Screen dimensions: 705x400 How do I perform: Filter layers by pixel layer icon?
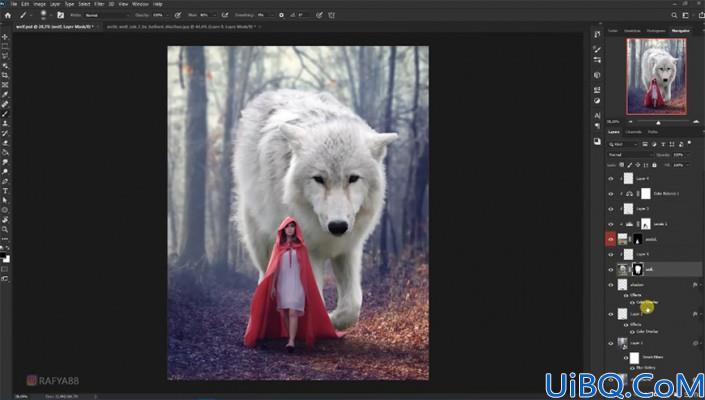(645, 144)
